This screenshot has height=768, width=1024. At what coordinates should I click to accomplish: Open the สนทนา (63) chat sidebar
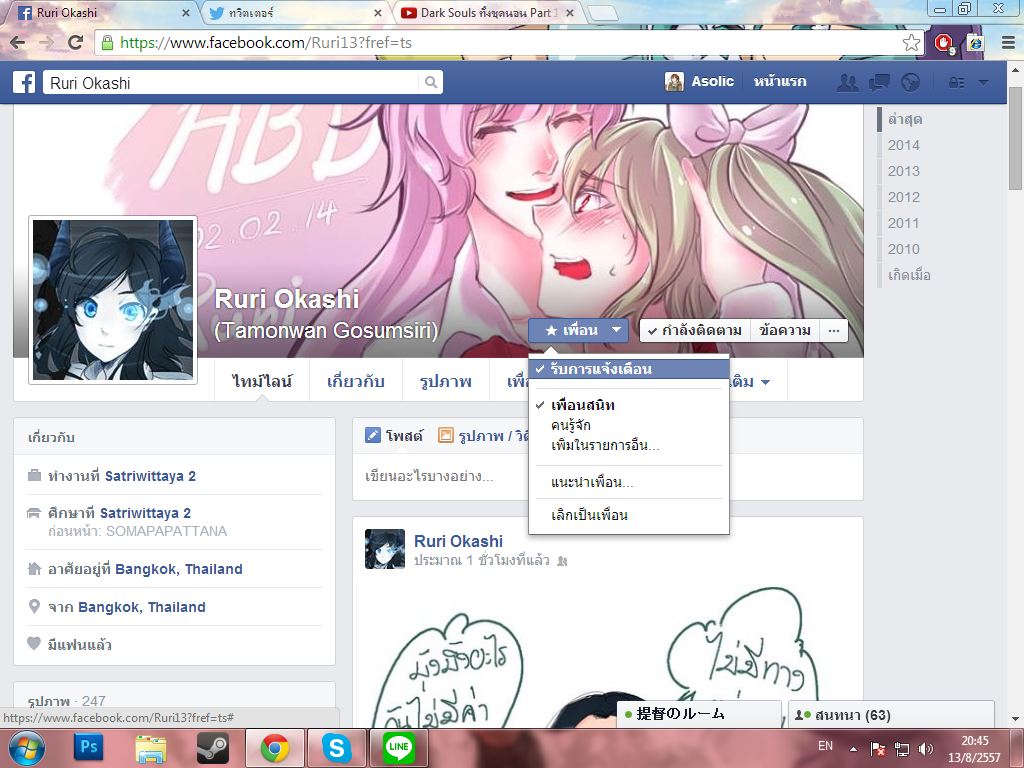(891, 714)
